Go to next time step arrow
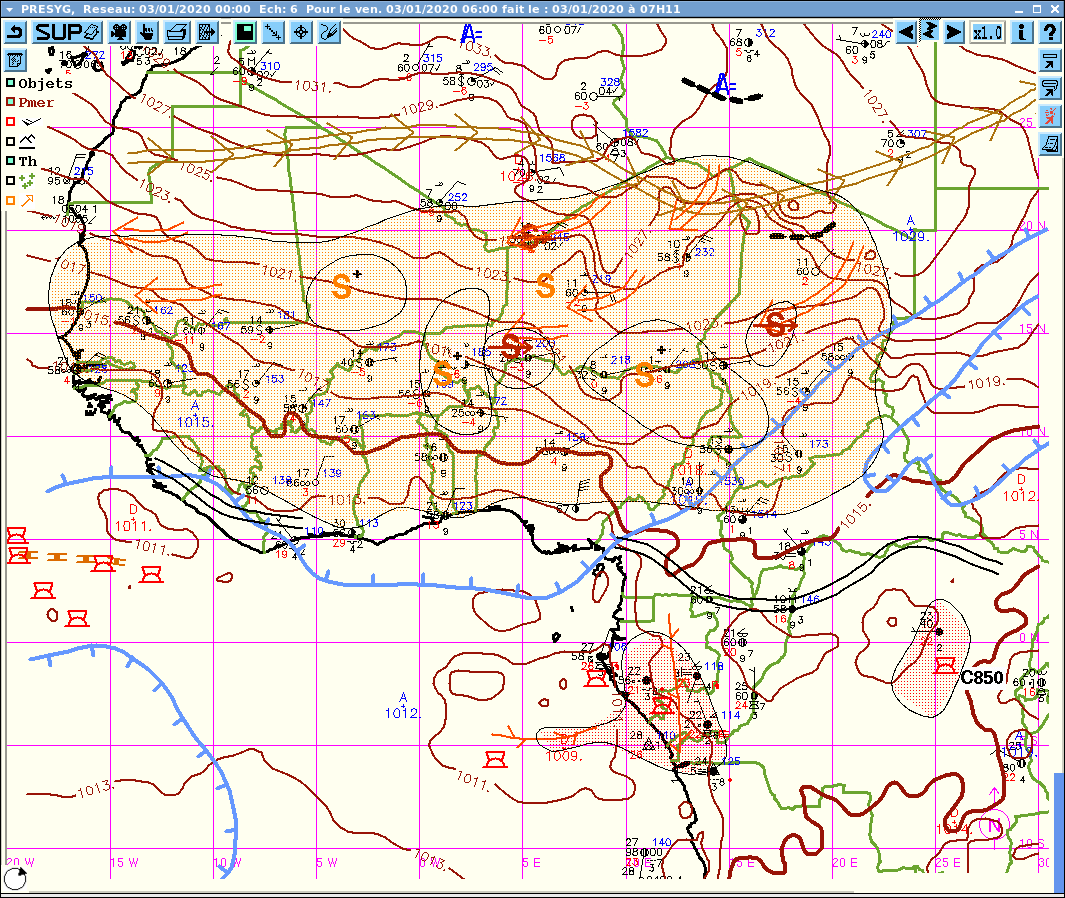The width and height of the screenshot is (1065, 898). (x=954, y=32)
